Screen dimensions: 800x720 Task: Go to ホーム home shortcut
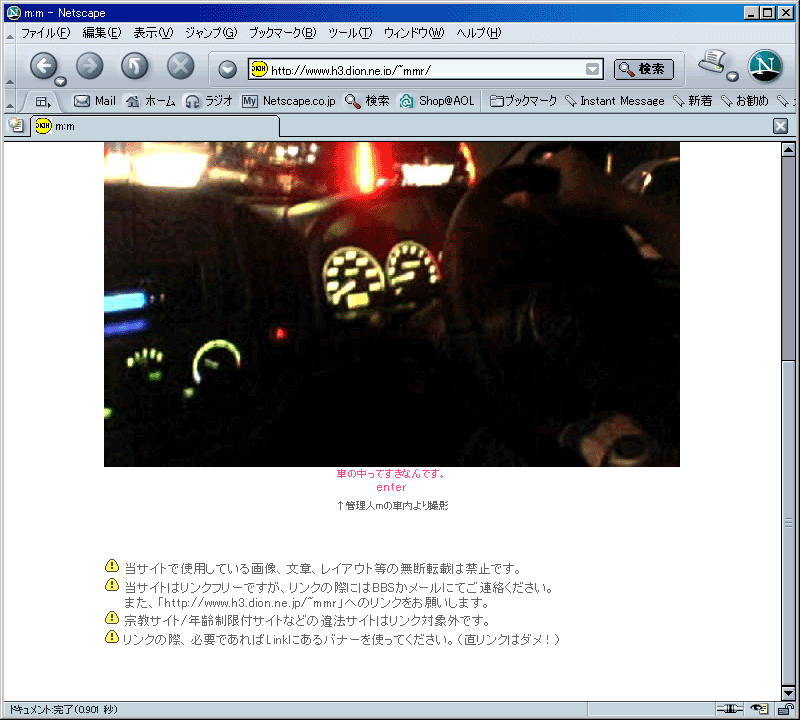(x=151, y=101)
